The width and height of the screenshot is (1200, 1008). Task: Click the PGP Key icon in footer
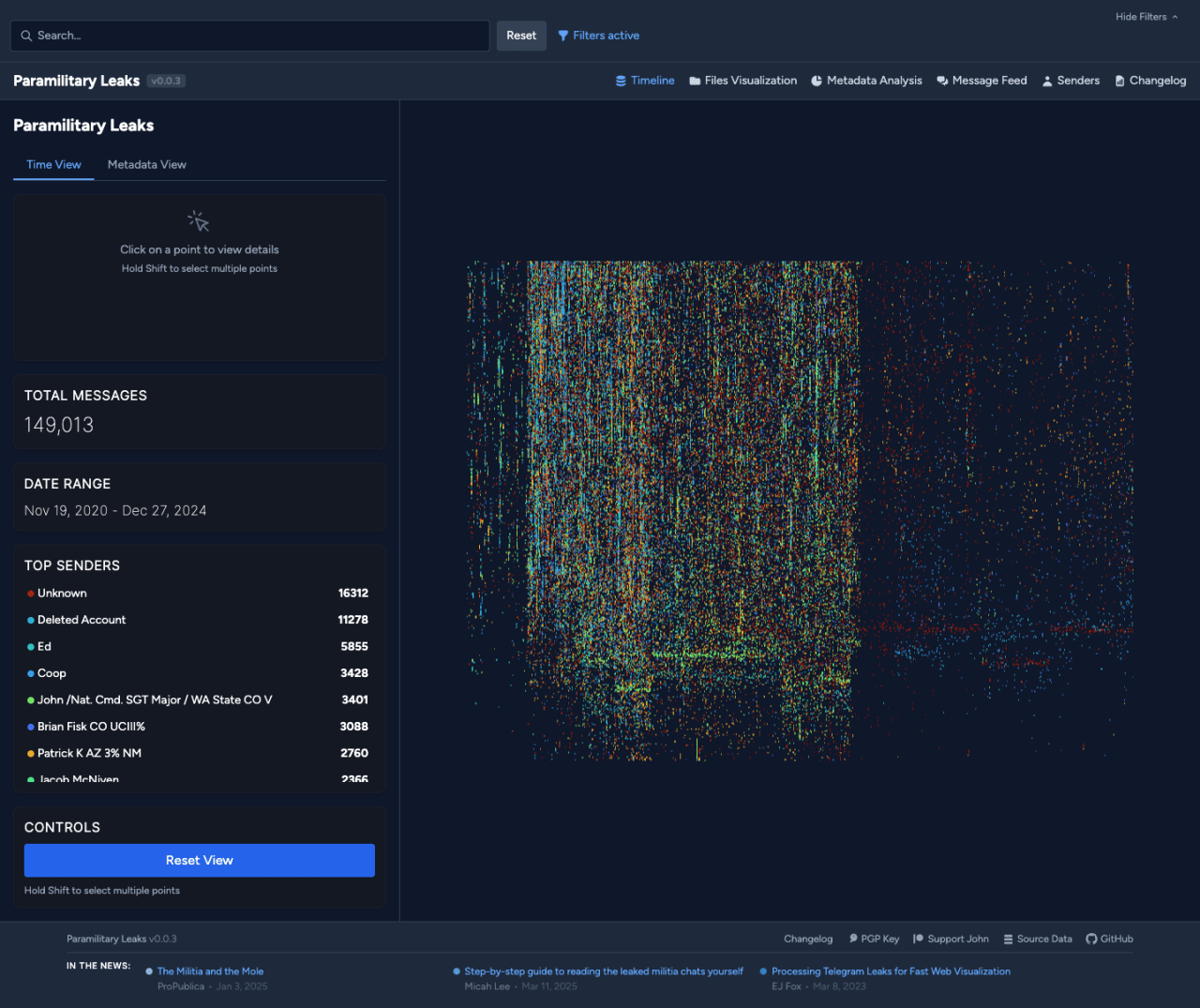[853, 939]
